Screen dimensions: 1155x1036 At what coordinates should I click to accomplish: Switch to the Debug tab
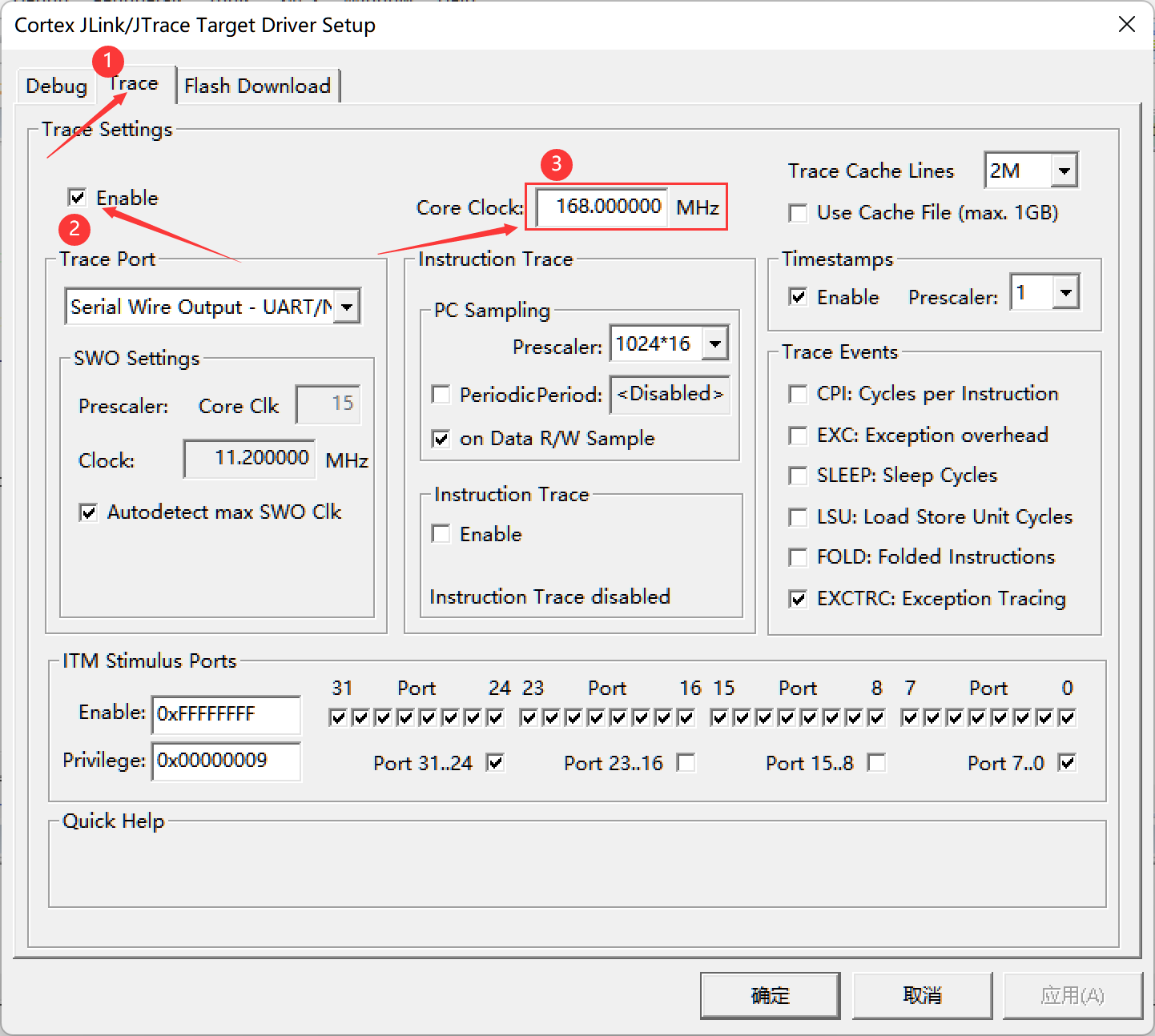tap(56, 86)
